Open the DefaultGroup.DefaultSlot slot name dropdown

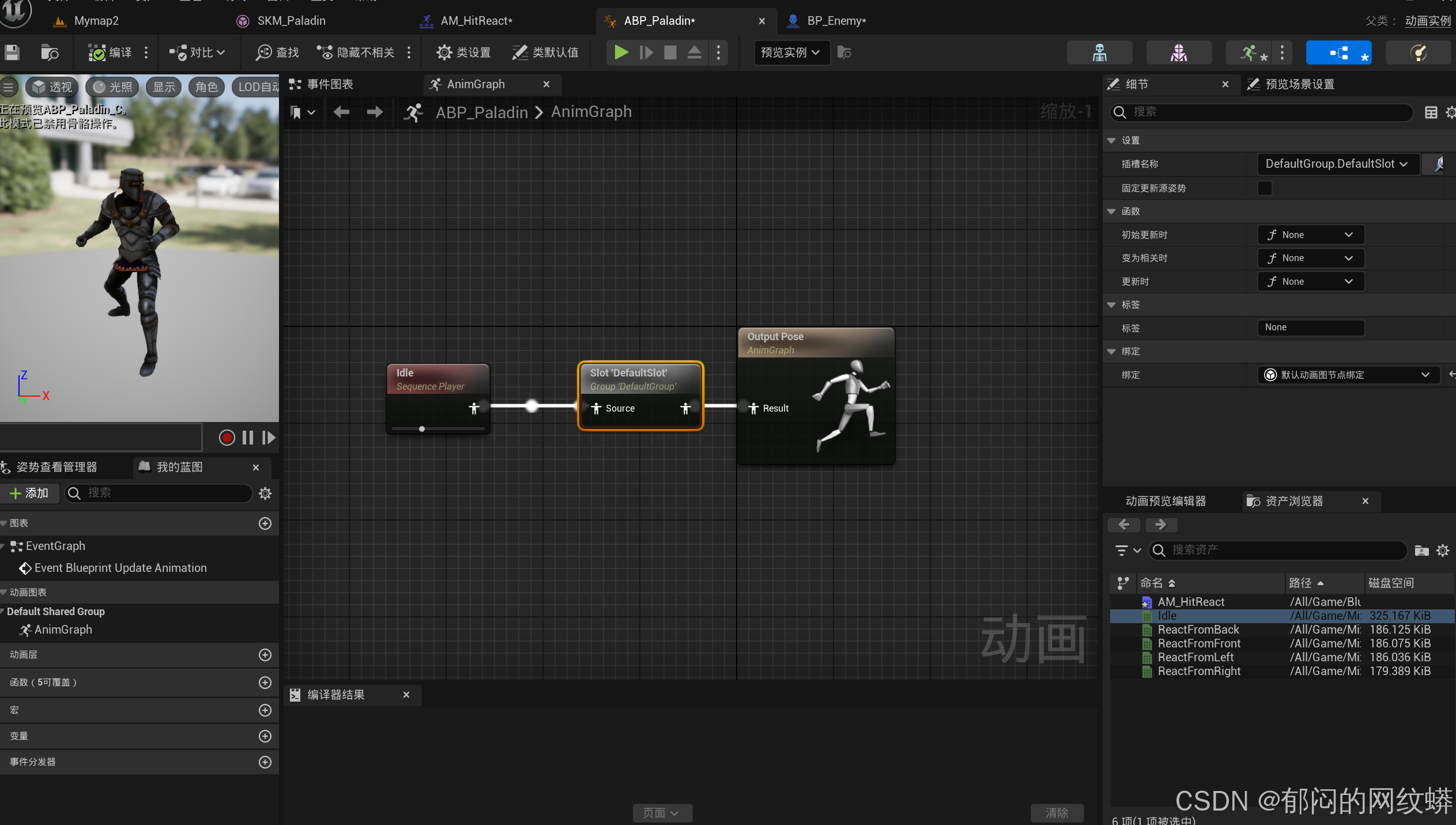click(x=1336, y=164)
